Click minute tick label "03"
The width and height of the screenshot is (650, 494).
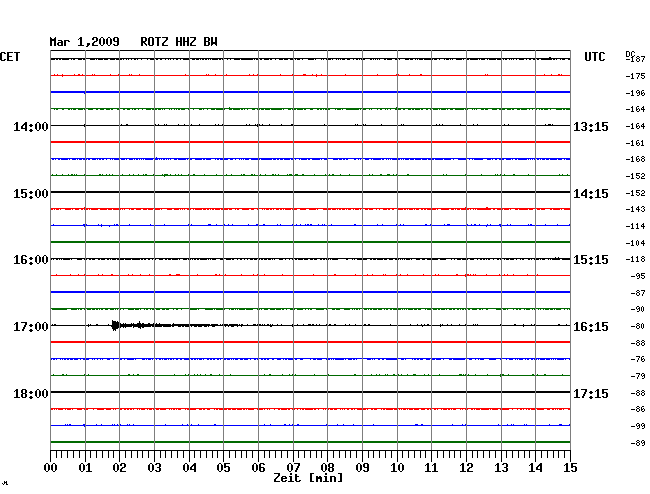click(154, 467)
